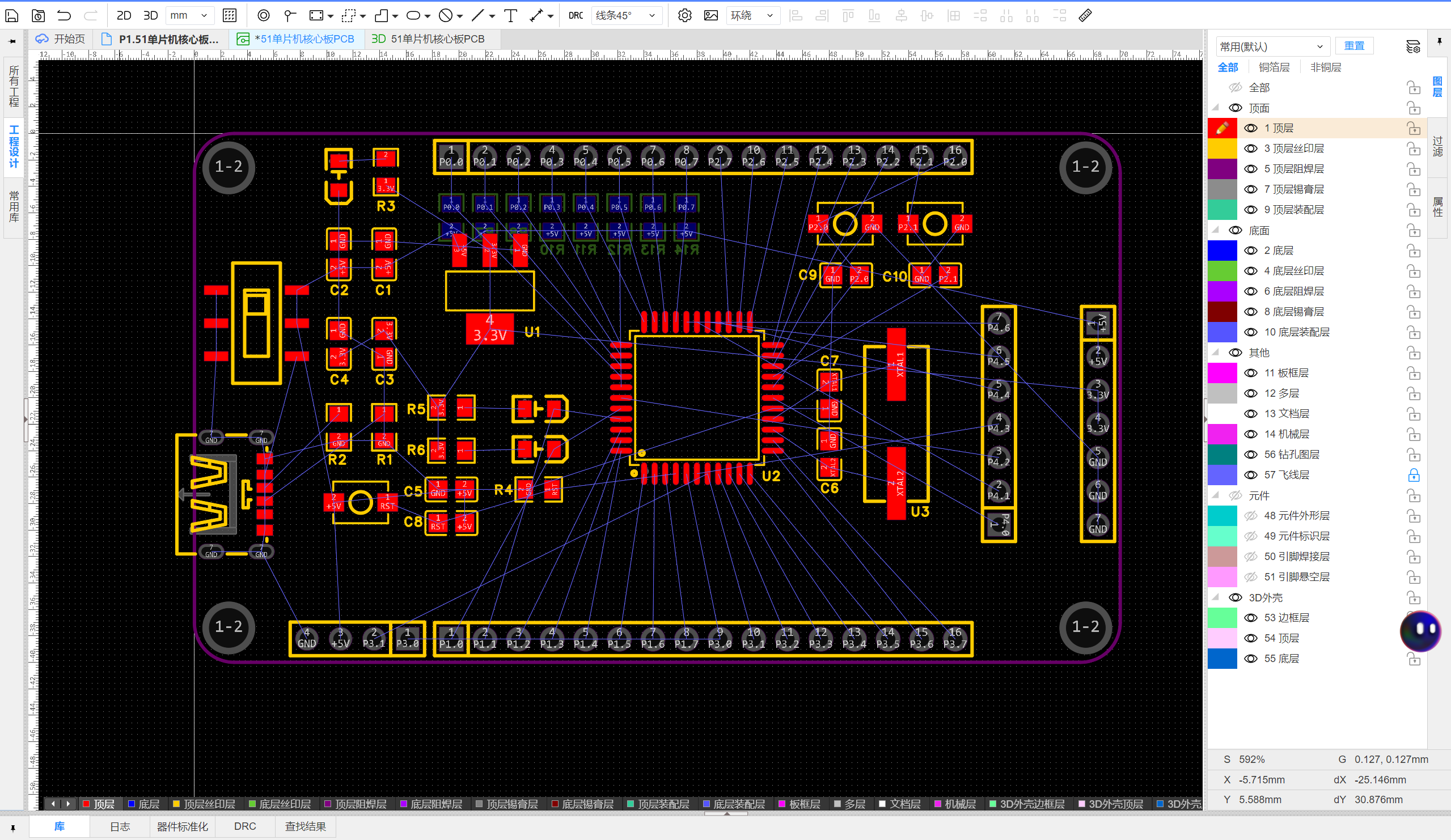Show the 48 元件外形层 layer
Image resolution: width=1451 pixels, height=840 pixels.
tap(1250, 516)
